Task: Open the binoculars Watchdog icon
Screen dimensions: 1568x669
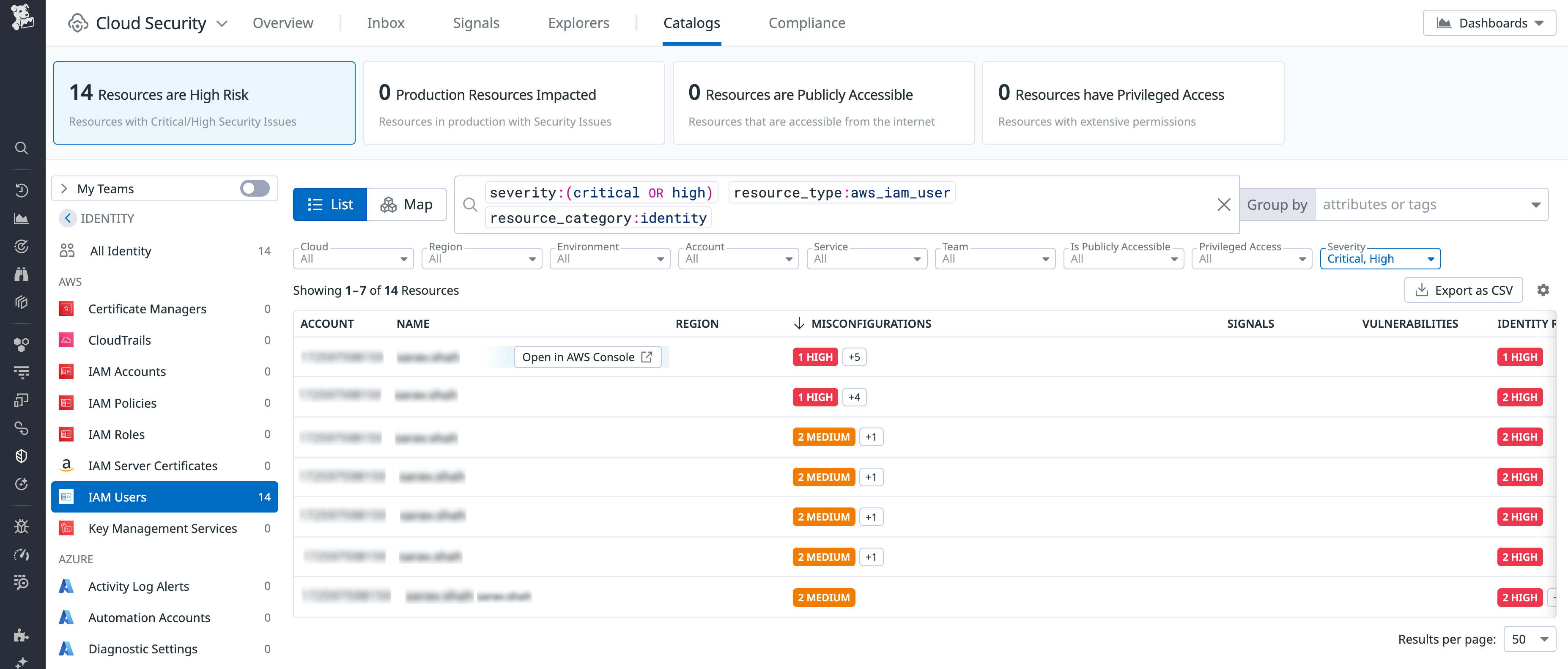Action: tap(22, 274)
